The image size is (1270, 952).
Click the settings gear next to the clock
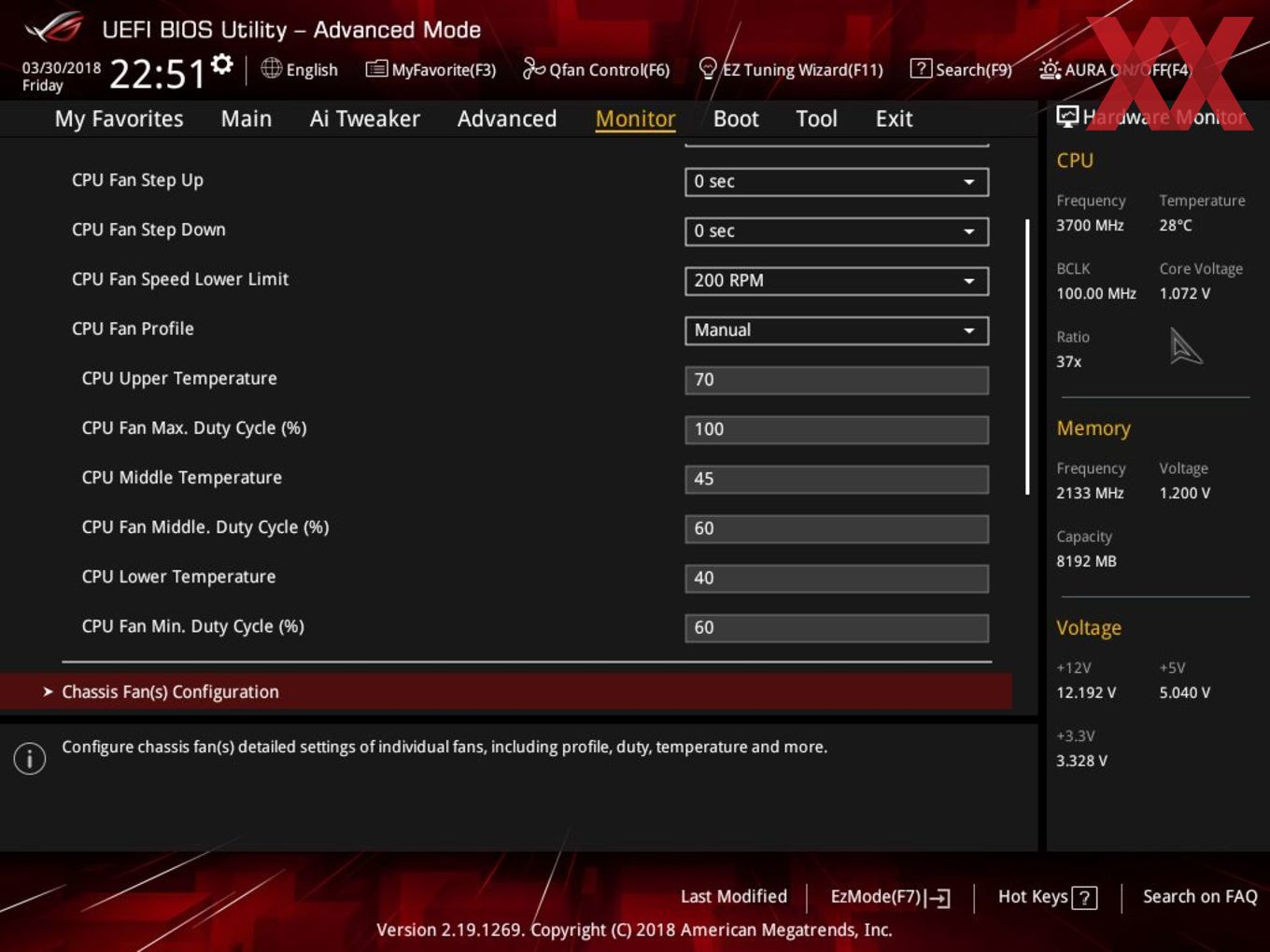coord(222,63)
